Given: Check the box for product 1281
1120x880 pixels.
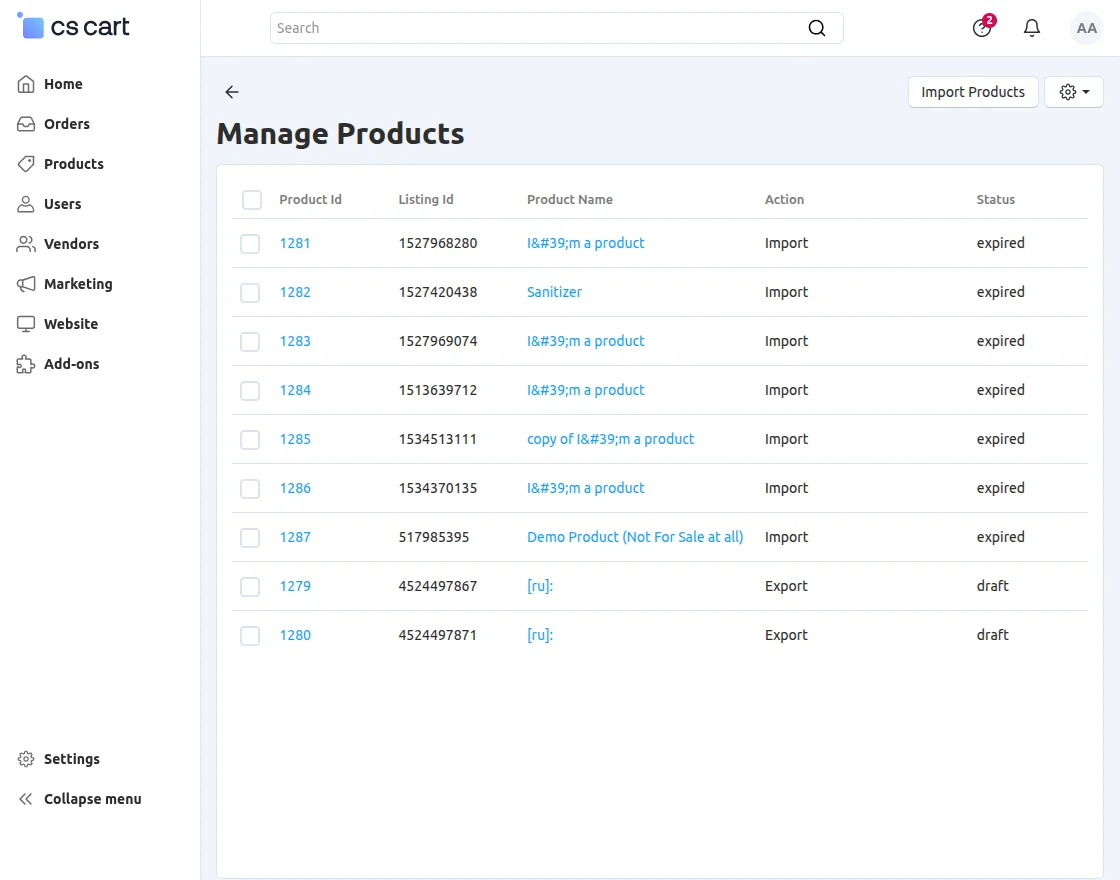Looking at the screenshot, I should [x=250, y=244].
